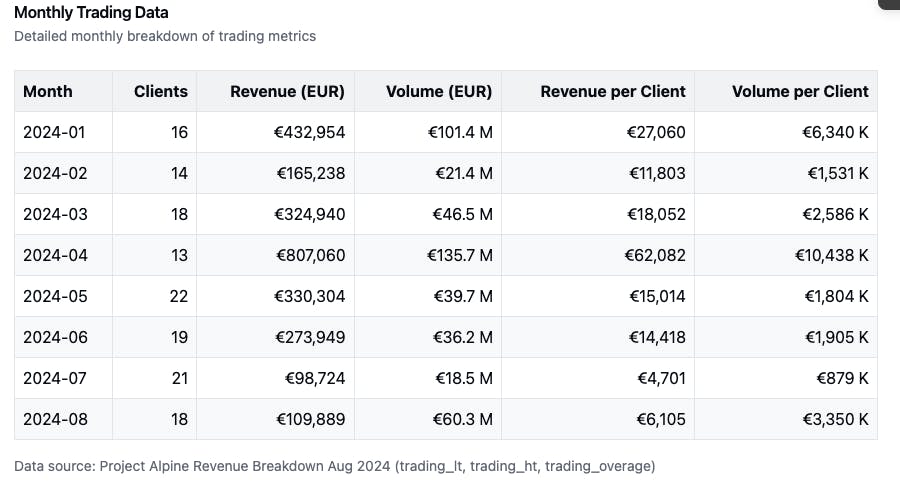Select the Revenue (EUR) column header

pos(287,91)
